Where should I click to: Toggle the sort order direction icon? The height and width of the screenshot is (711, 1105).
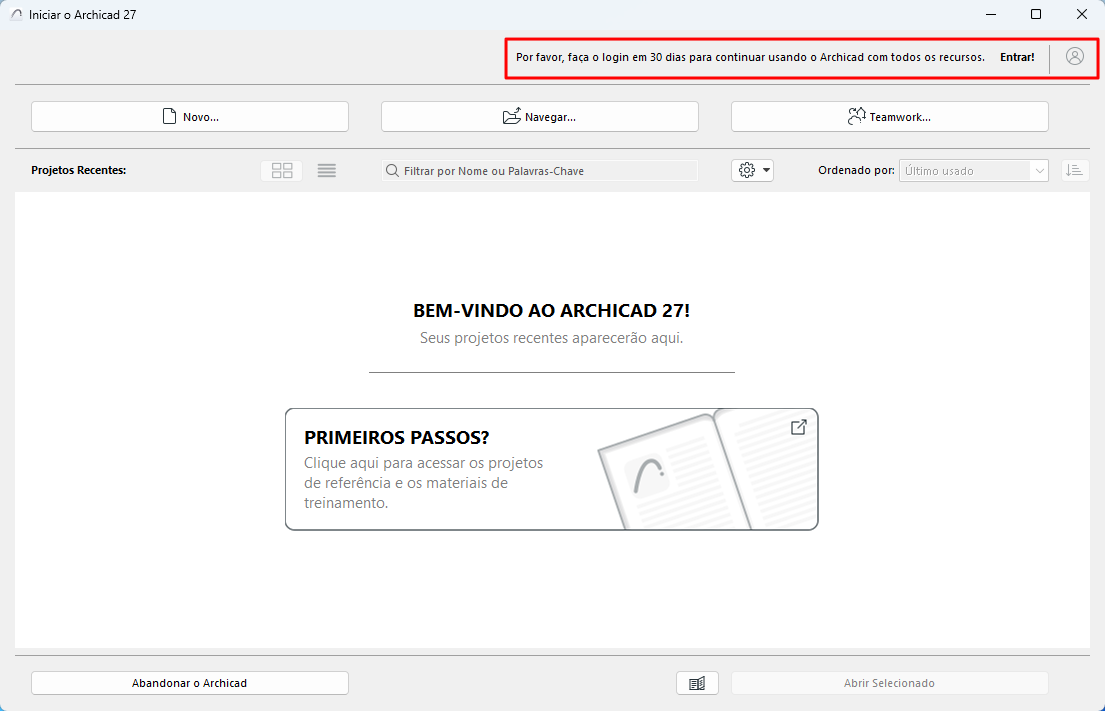pyautogui.click(x=1075, y=171)
